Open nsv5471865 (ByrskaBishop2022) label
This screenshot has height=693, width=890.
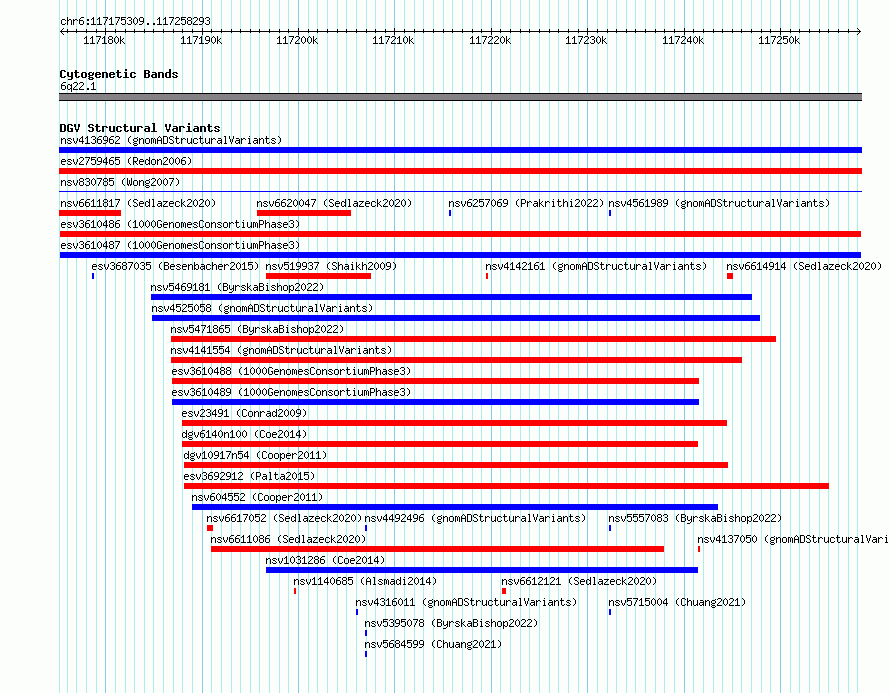257,329
